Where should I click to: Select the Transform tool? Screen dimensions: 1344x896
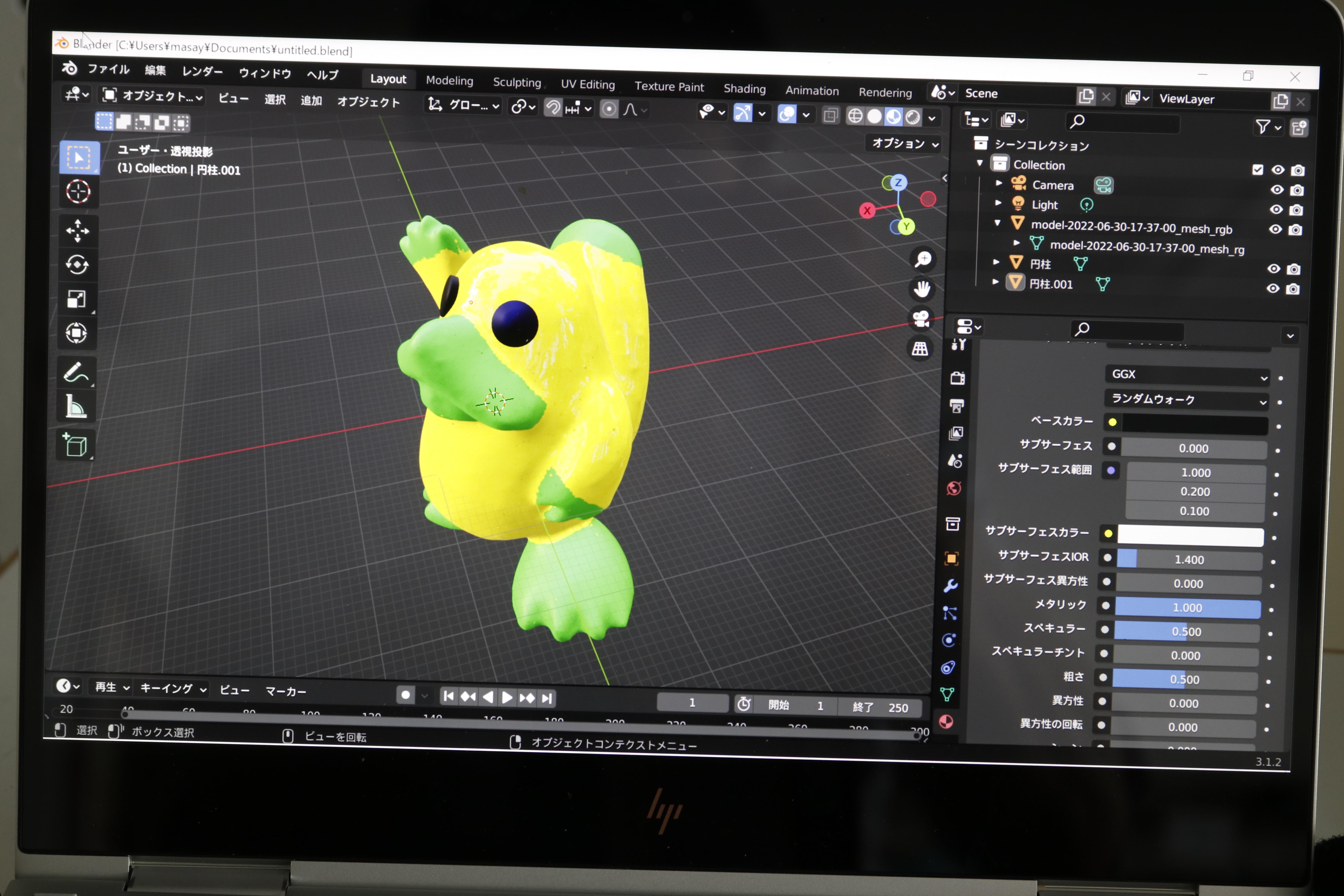pos(76,333)
